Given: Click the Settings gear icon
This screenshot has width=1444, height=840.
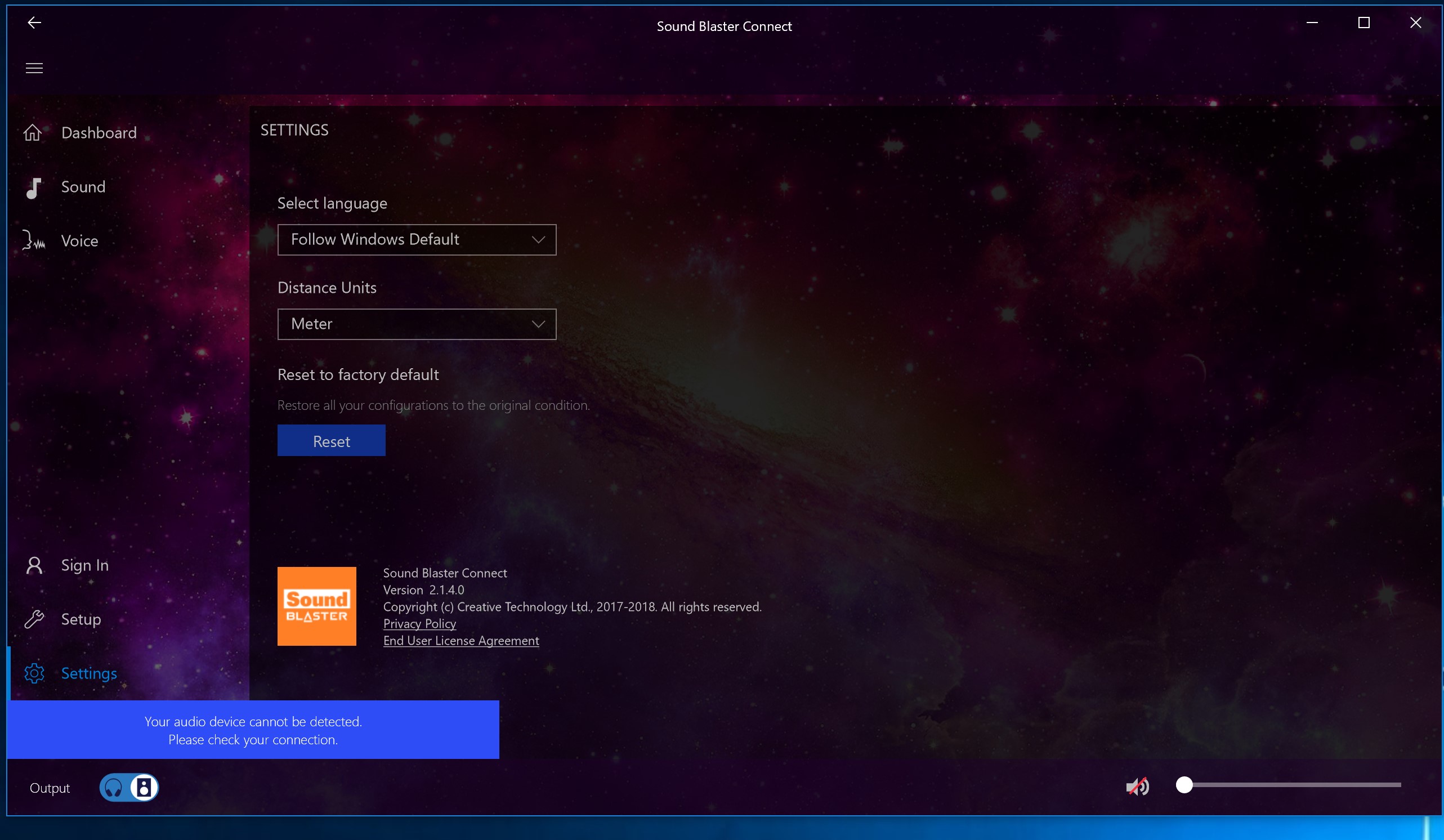Looking at the screenshot, I should 34,673.
